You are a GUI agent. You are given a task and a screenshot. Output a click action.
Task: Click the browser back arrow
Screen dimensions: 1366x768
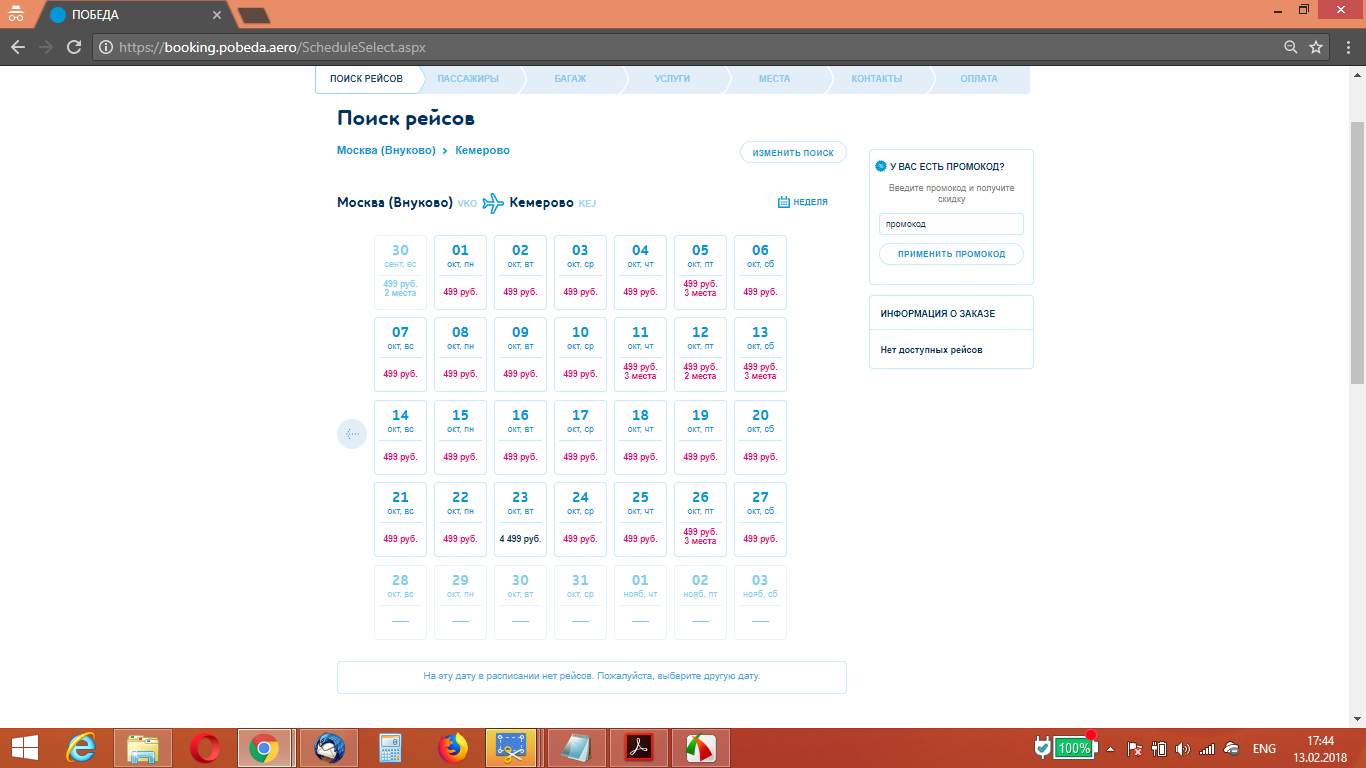click(x=18, y=47)
